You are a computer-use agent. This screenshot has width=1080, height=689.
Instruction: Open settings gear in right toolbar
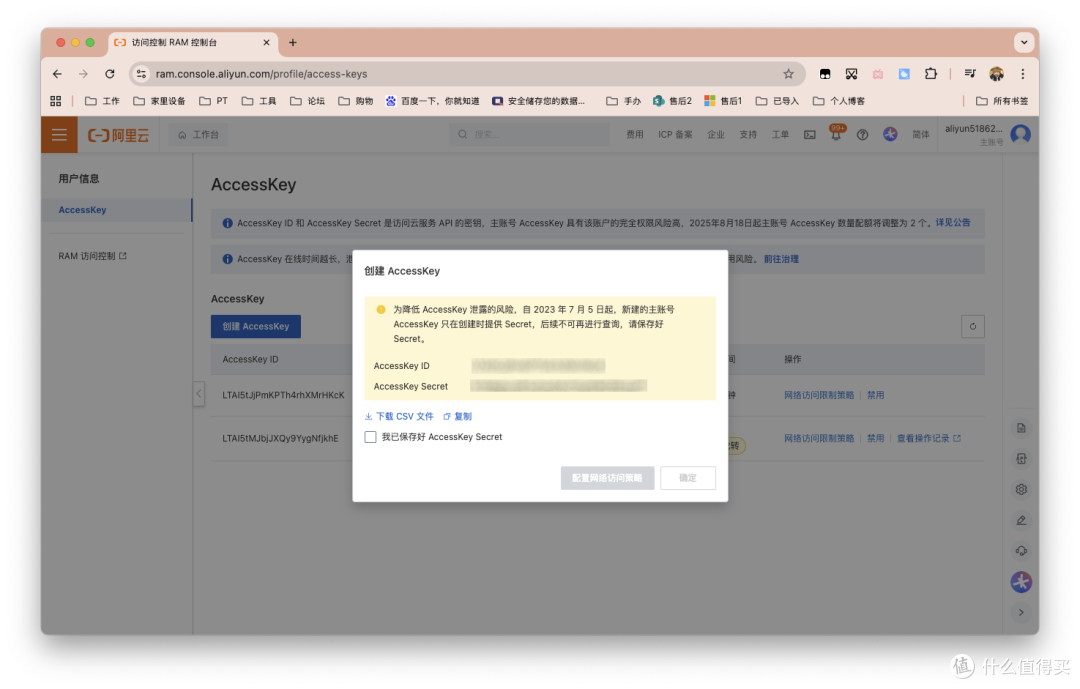pos(1021,489)
